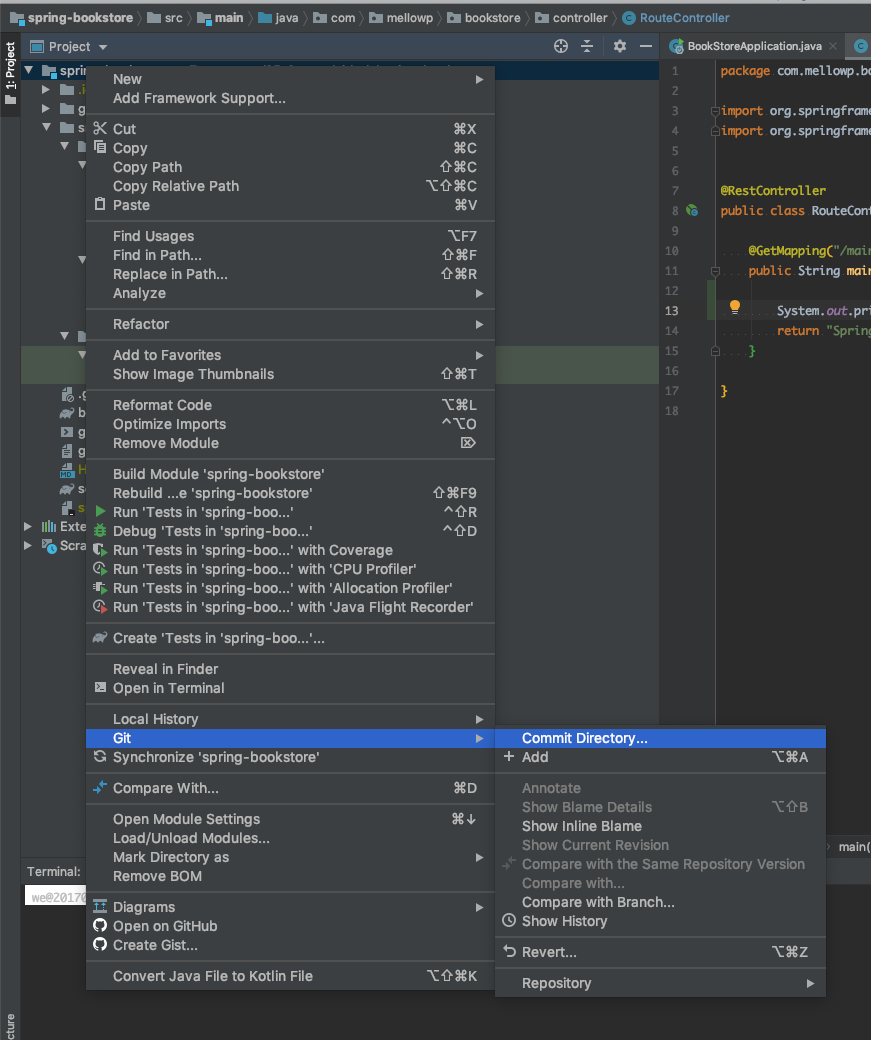The height and width of the screenshot is (1040, 871).
Task: Expand the Analyze submenu arrow
Action: 479,293
